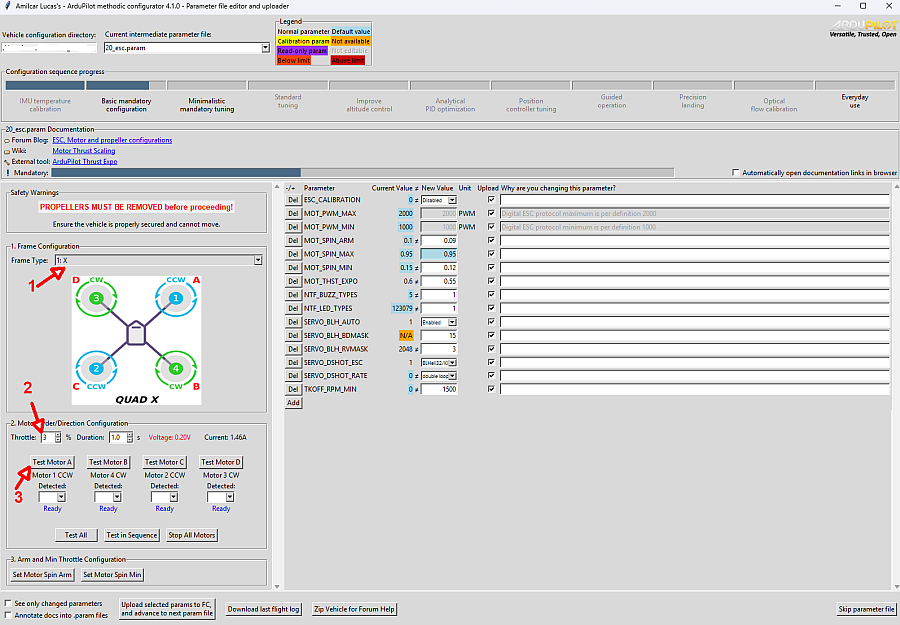Toggle upload checkbox for SERVO_BLH_BDMASK
This screenshot has width=900, height=625.
pos(491,335)
